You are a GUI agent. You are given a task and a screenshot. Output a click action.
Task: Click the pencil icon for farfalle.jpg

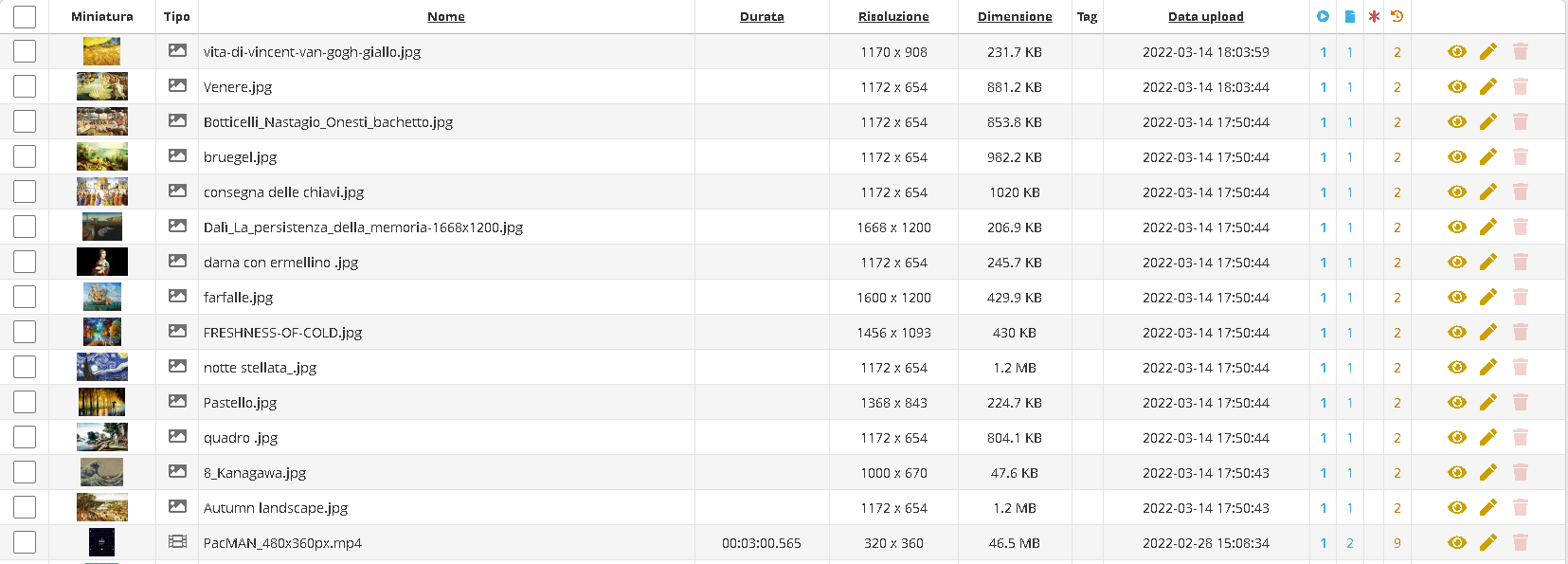[1488, 298]
